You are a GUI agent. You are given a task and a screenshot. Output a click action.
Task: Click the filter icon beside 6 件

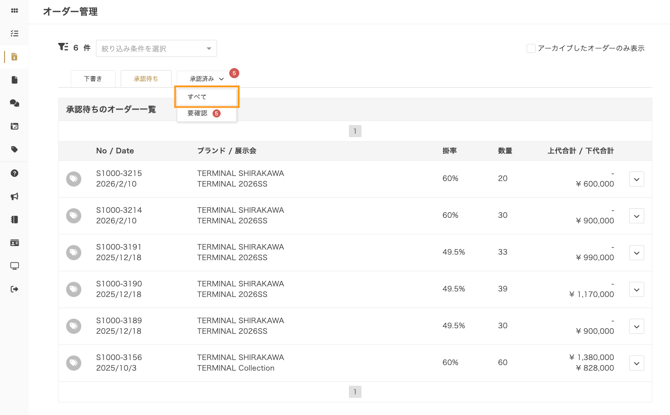click(63, 47)
